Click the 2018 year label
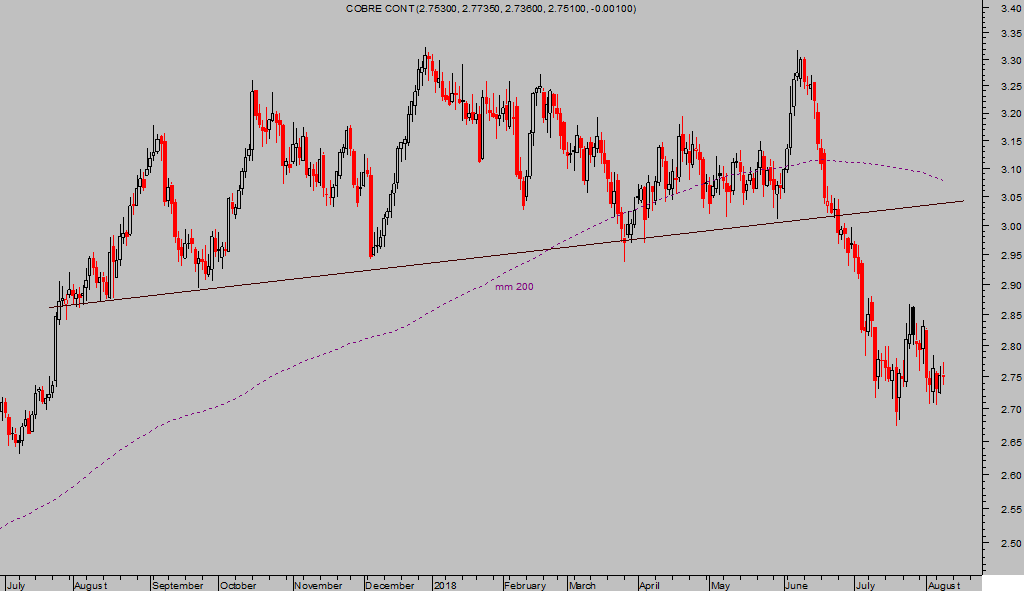The width and height of the screenshot is (1024, 591). click(x=445, y=585)
